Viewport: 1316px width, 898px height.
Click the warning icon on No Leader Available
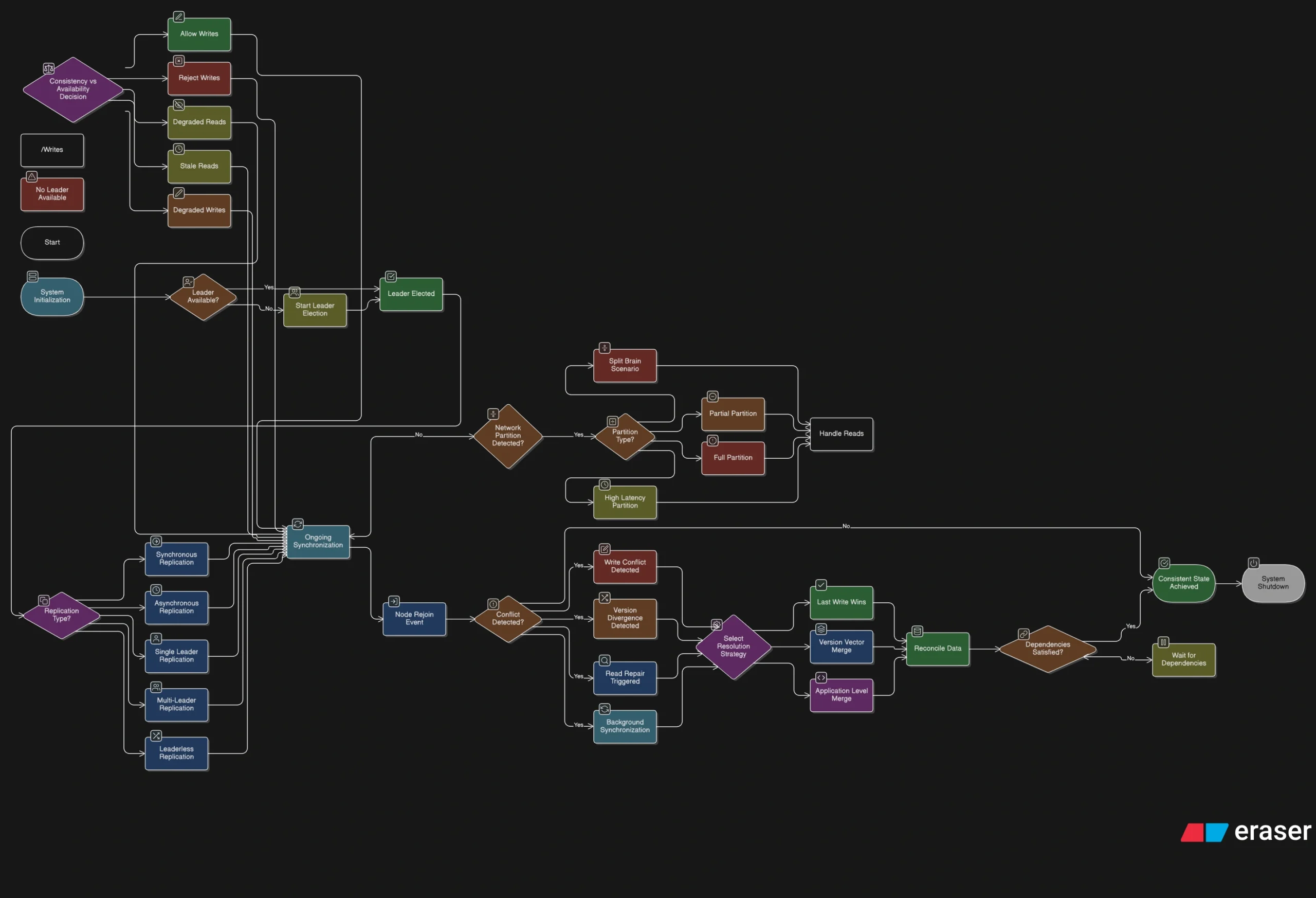[x=32, y=176]
